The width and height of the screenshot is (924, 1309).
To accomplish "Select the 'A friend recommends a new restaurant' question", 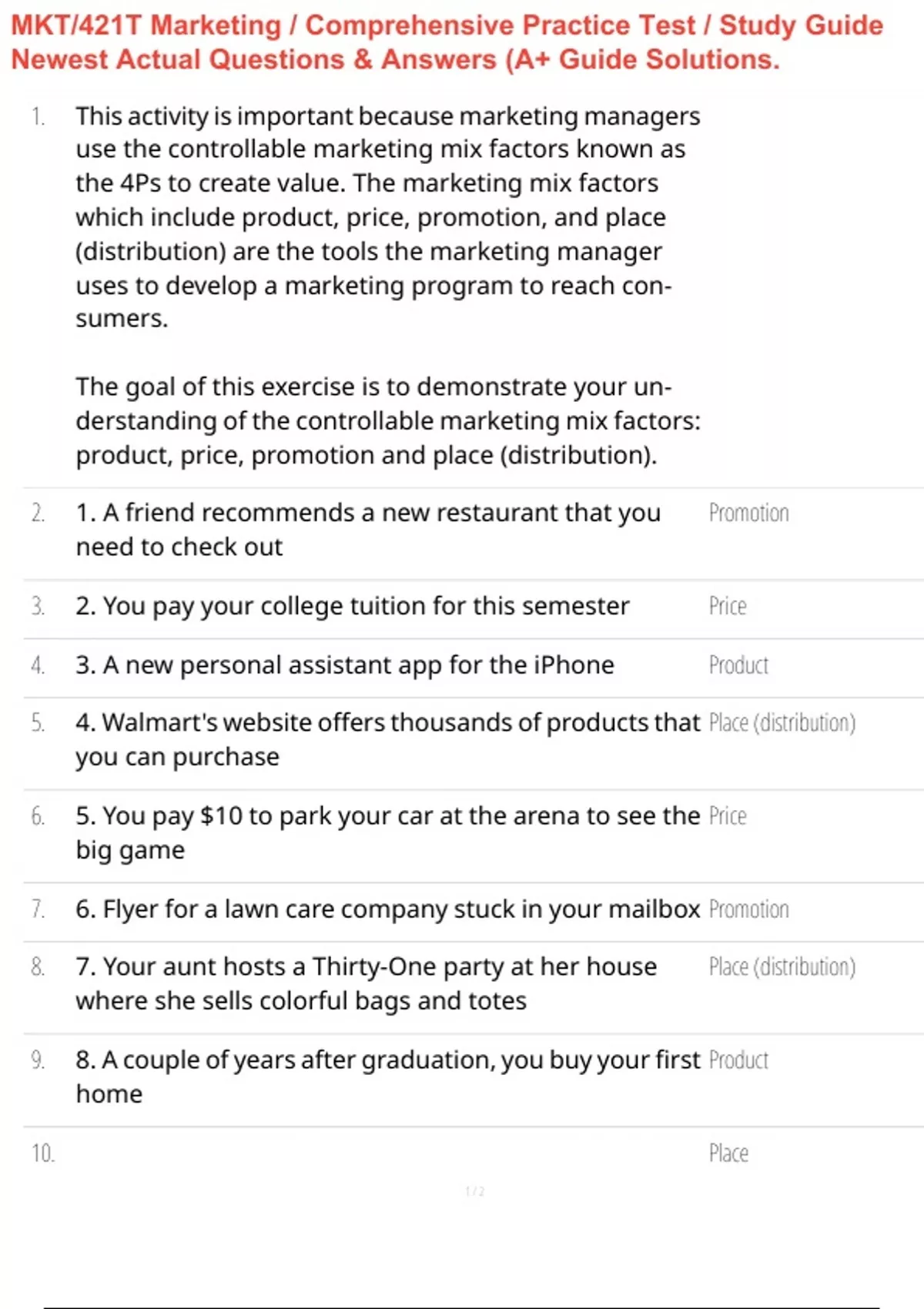I will [x=368, y=530].
